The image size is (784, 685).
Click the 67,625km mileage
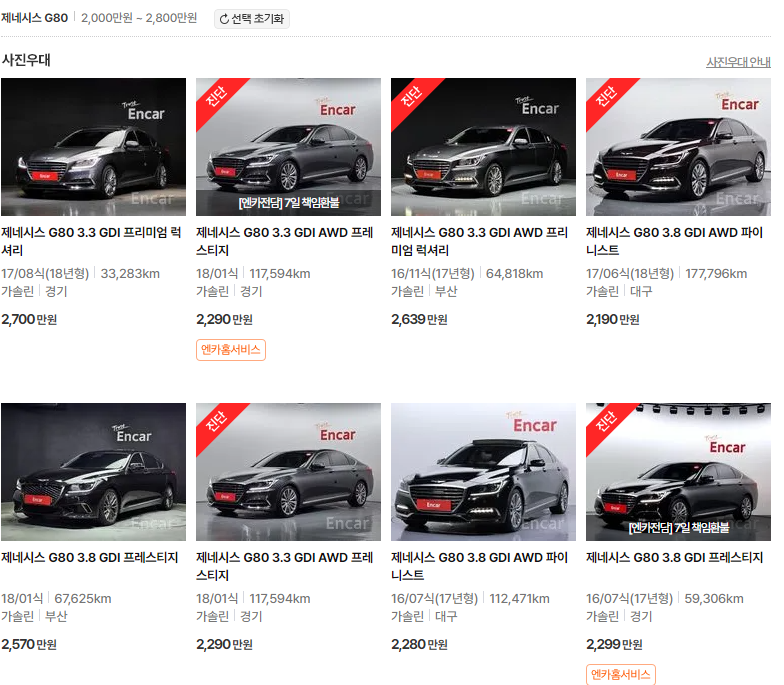click(83, 599)
